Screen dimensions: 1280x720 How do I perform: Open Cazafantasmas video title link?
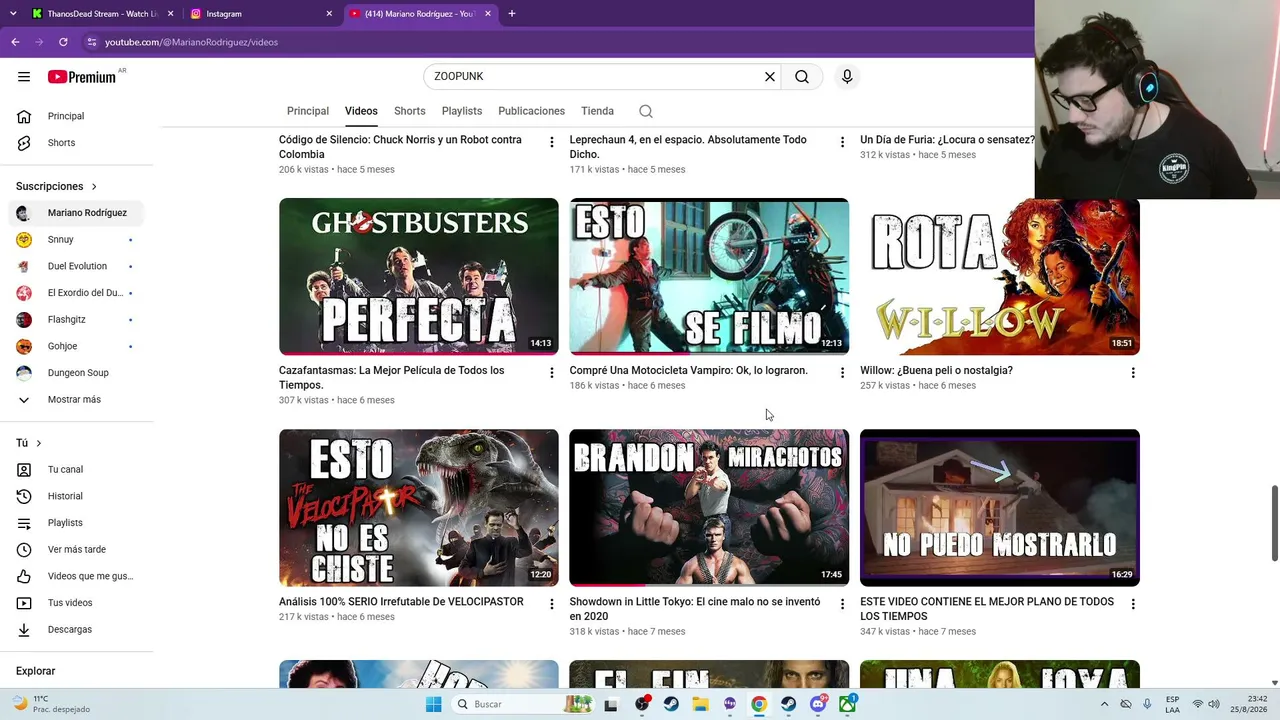tap(392, 378)
